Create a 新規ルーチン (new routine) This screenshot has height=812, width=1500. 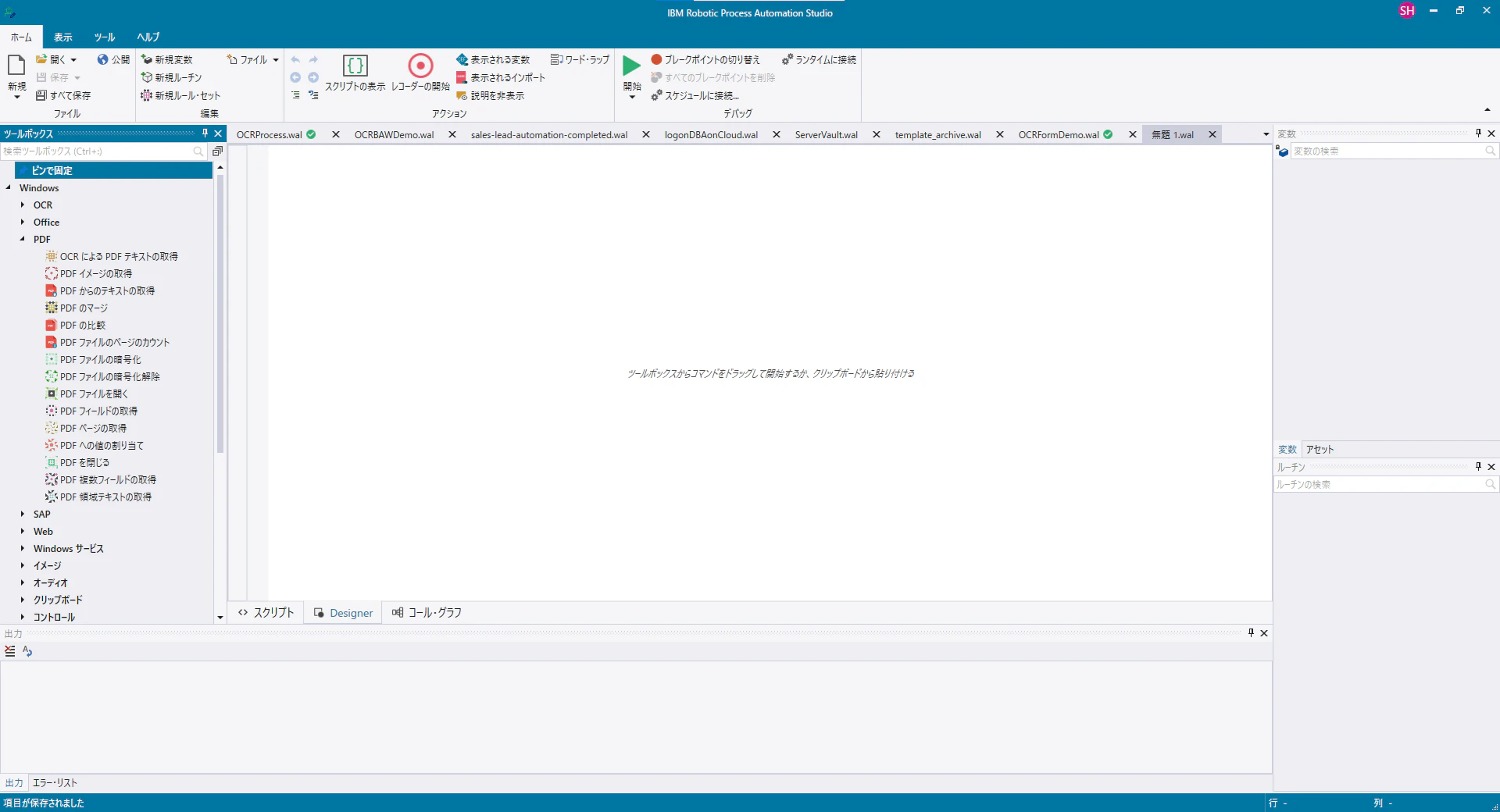(x=171, y=77)
